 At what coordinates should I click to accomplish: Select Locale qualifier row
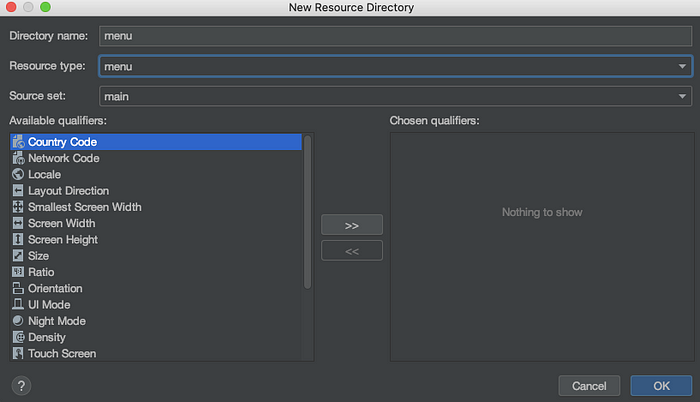tap(156, 174)
